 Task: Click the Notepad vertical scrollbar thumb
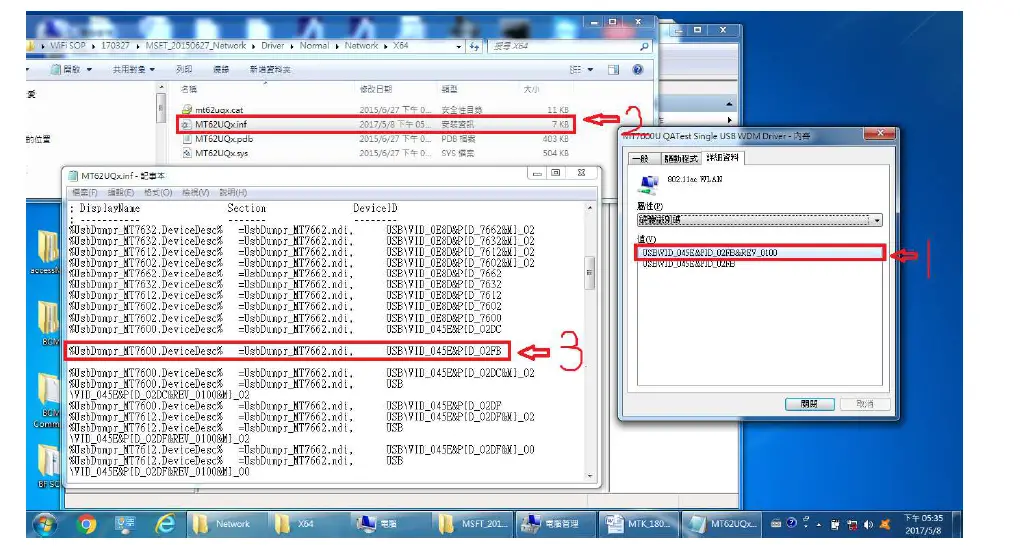[589, 272]
